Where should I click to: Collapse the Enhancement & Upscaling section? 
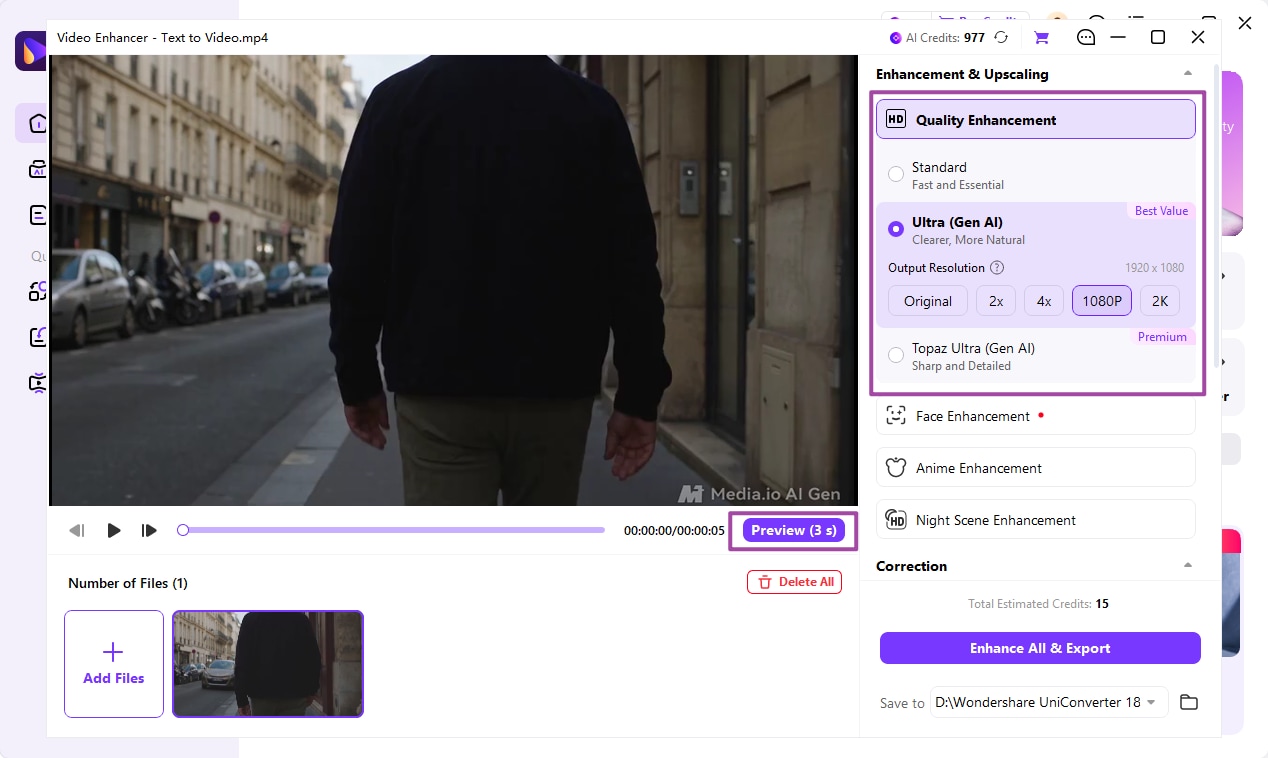click(1188, 74)
